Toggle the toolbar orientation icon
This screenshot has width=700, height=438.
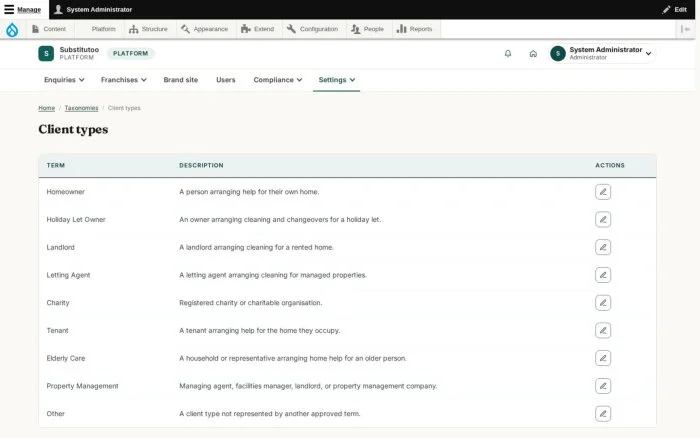[685, 29]
